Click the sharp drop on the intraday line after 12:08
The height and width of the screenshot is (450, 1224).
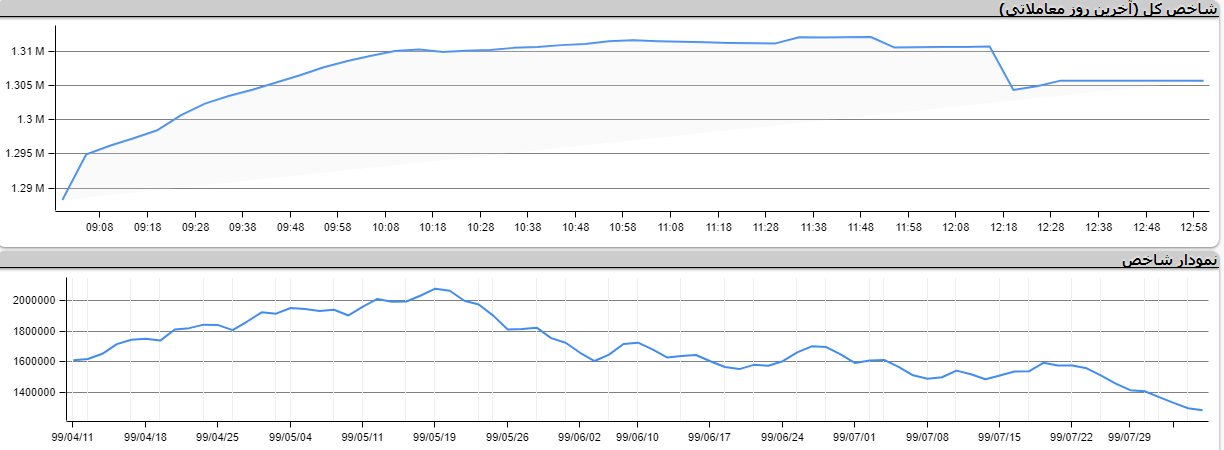[1002, 68]
